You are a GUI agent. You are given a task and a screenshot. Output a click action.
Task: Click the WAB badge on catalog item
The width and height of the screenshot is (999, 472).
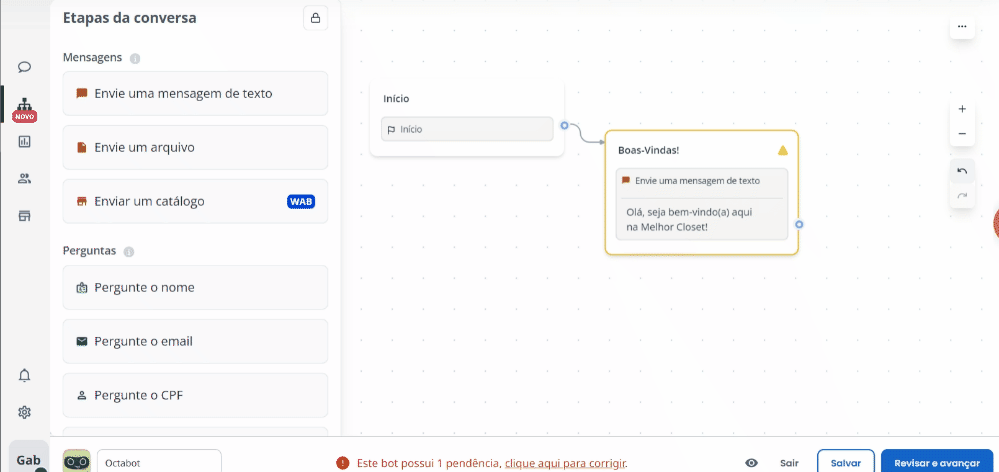point(301,202)
